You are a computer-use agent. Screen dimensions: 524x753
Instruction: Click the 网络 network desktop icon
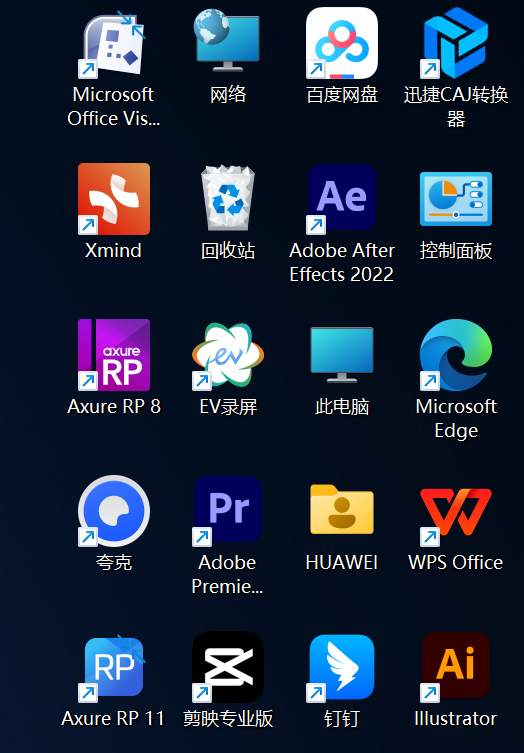click(228, 41)
